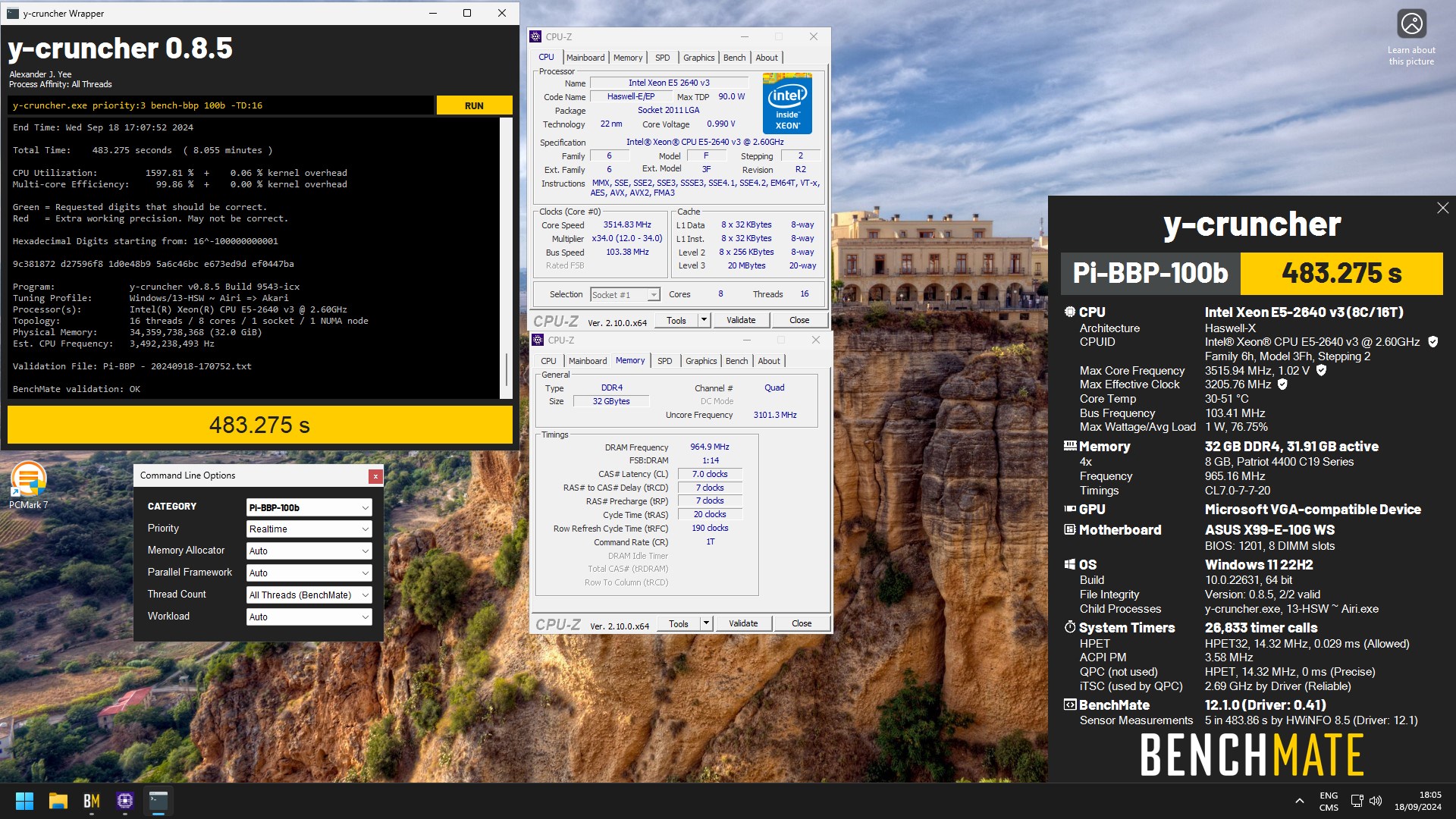Open CPU-Z from the taskbar
This screenshot has height=819, width=1456.
(x=125, y=801)
